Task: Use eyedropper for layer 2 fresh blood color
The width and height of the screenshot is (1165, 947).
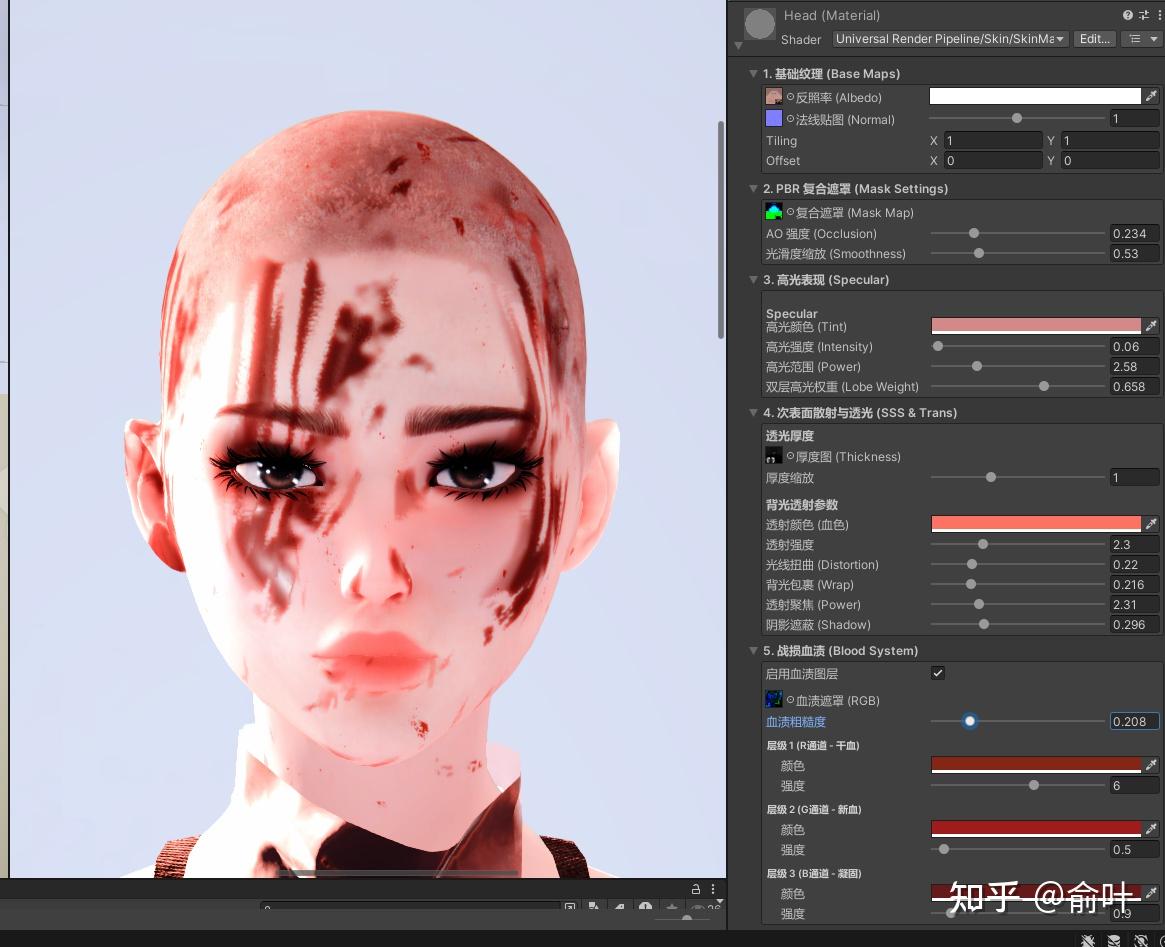Action: click(1151, 828)
